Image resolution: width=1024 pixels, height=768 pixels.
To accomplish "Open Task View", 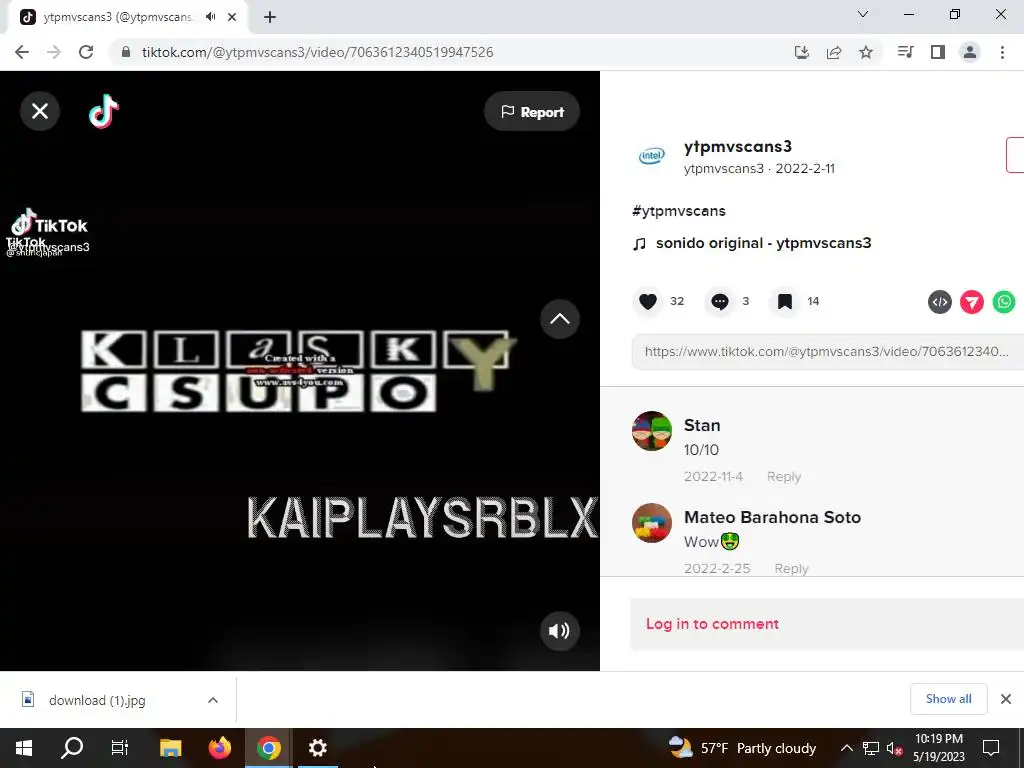I will pyautogui.click(x=120, y=748).
